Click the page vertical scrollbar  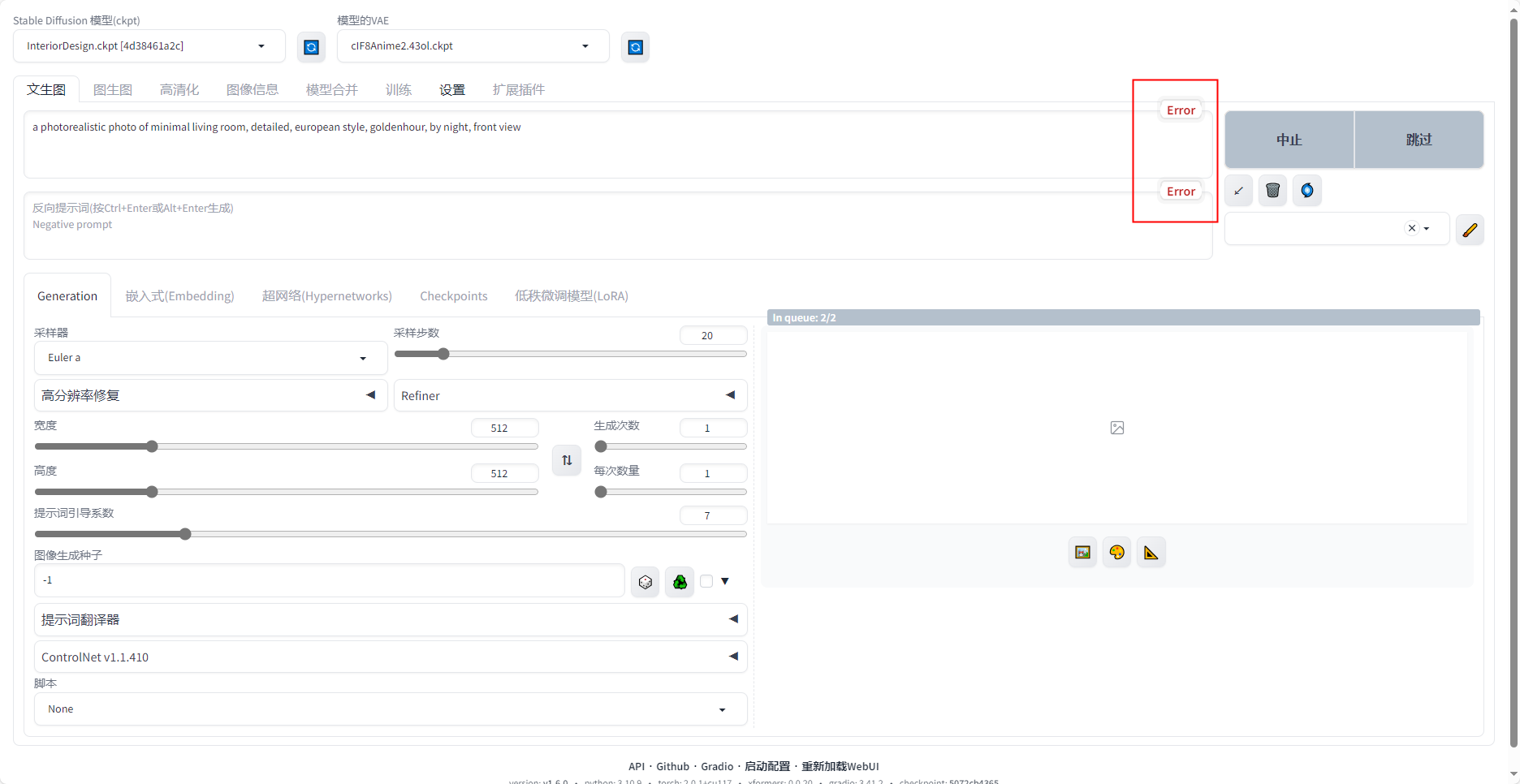1514,381
